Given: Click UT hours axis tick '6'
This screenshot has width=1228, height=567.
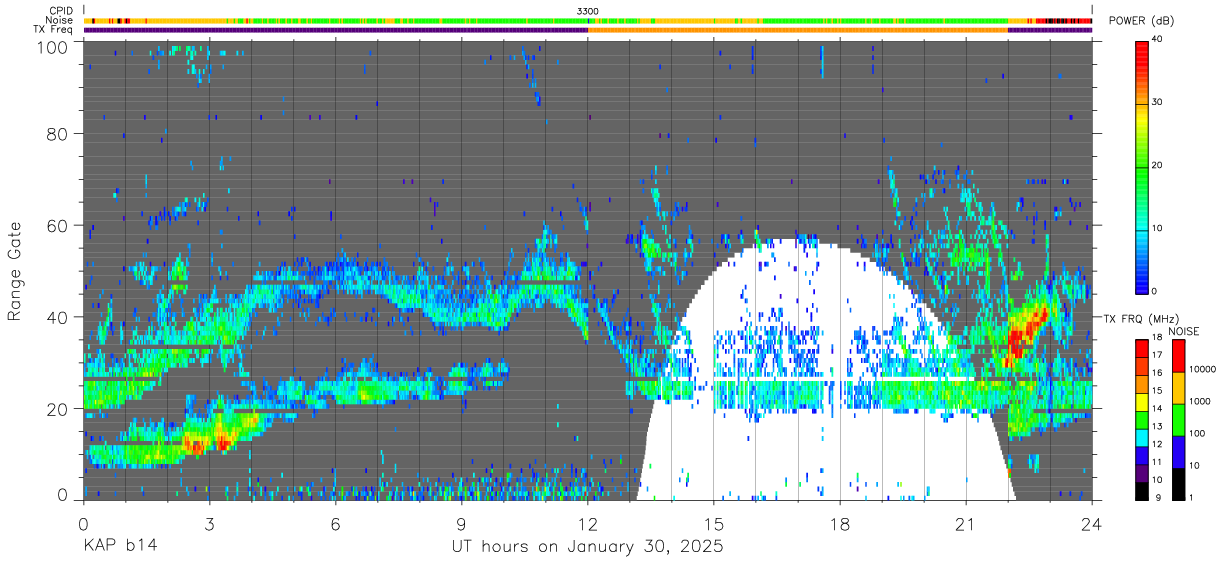Looking at the screenshot, I should point(336,523).
